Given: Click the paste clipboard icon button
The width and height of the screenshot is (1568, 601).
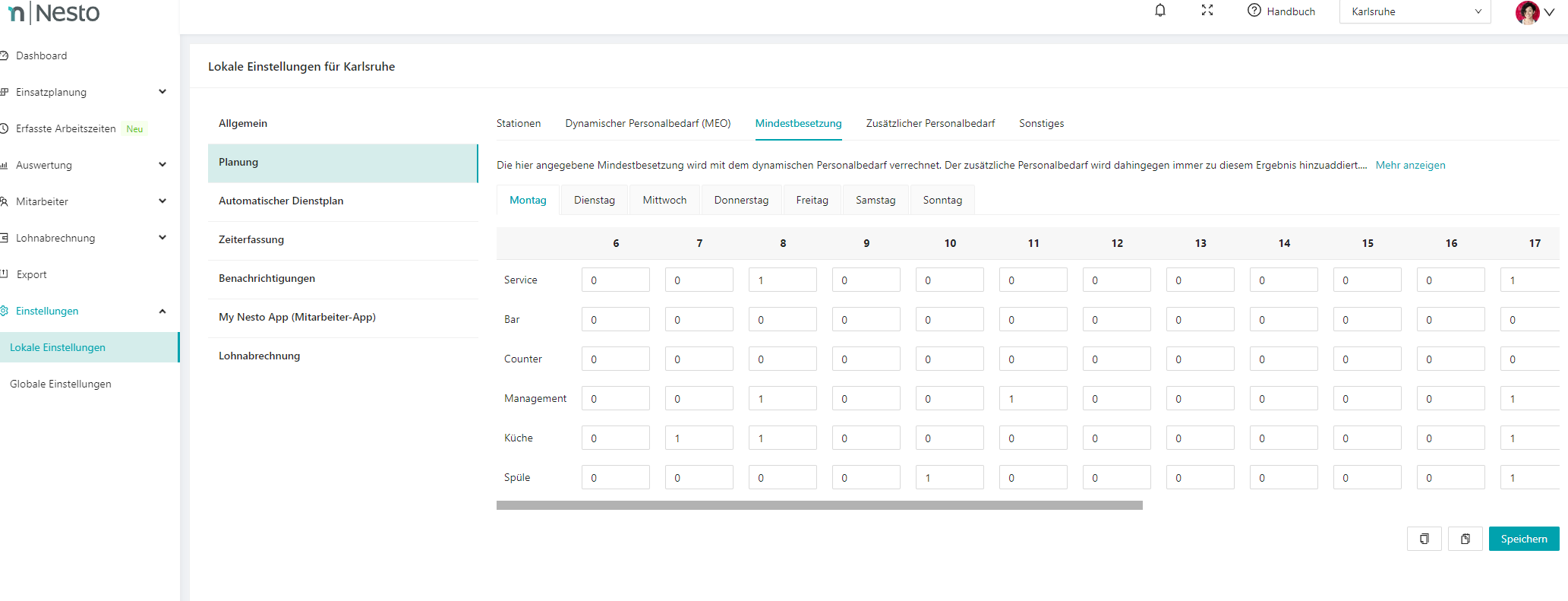Looking at the screenshot, I should pos(1465,539).
